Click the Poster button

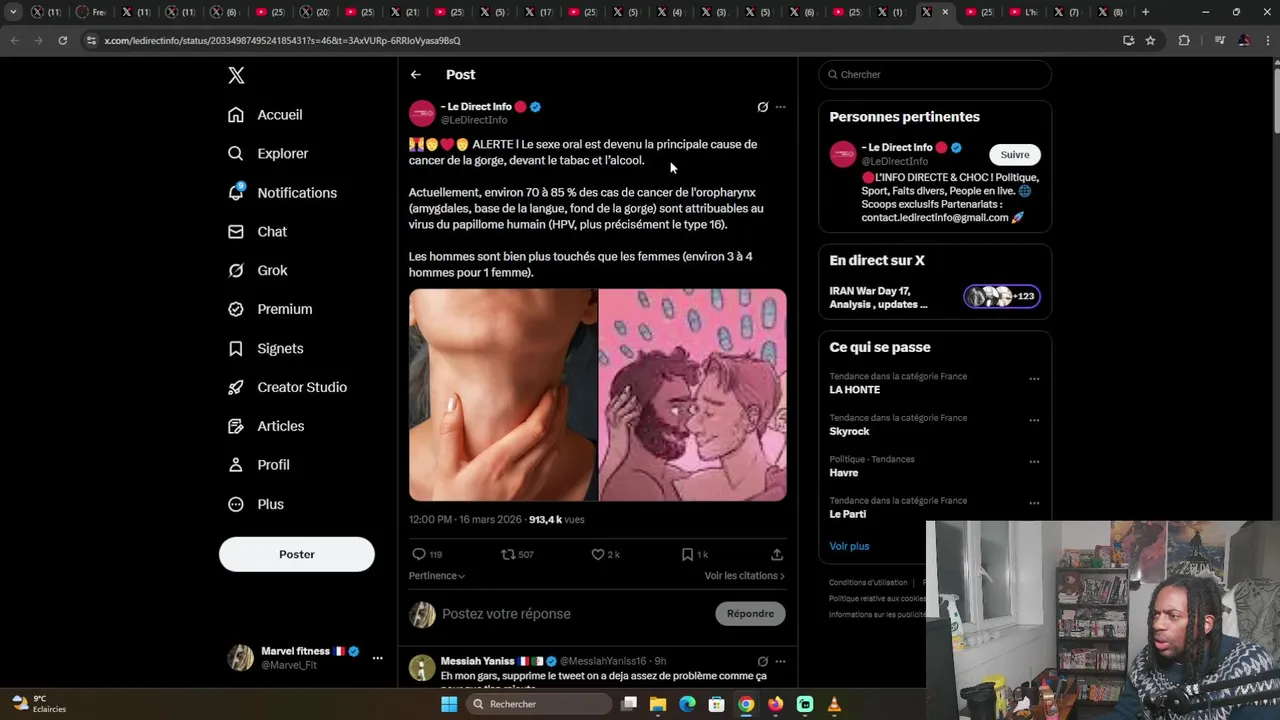point(297,554)
